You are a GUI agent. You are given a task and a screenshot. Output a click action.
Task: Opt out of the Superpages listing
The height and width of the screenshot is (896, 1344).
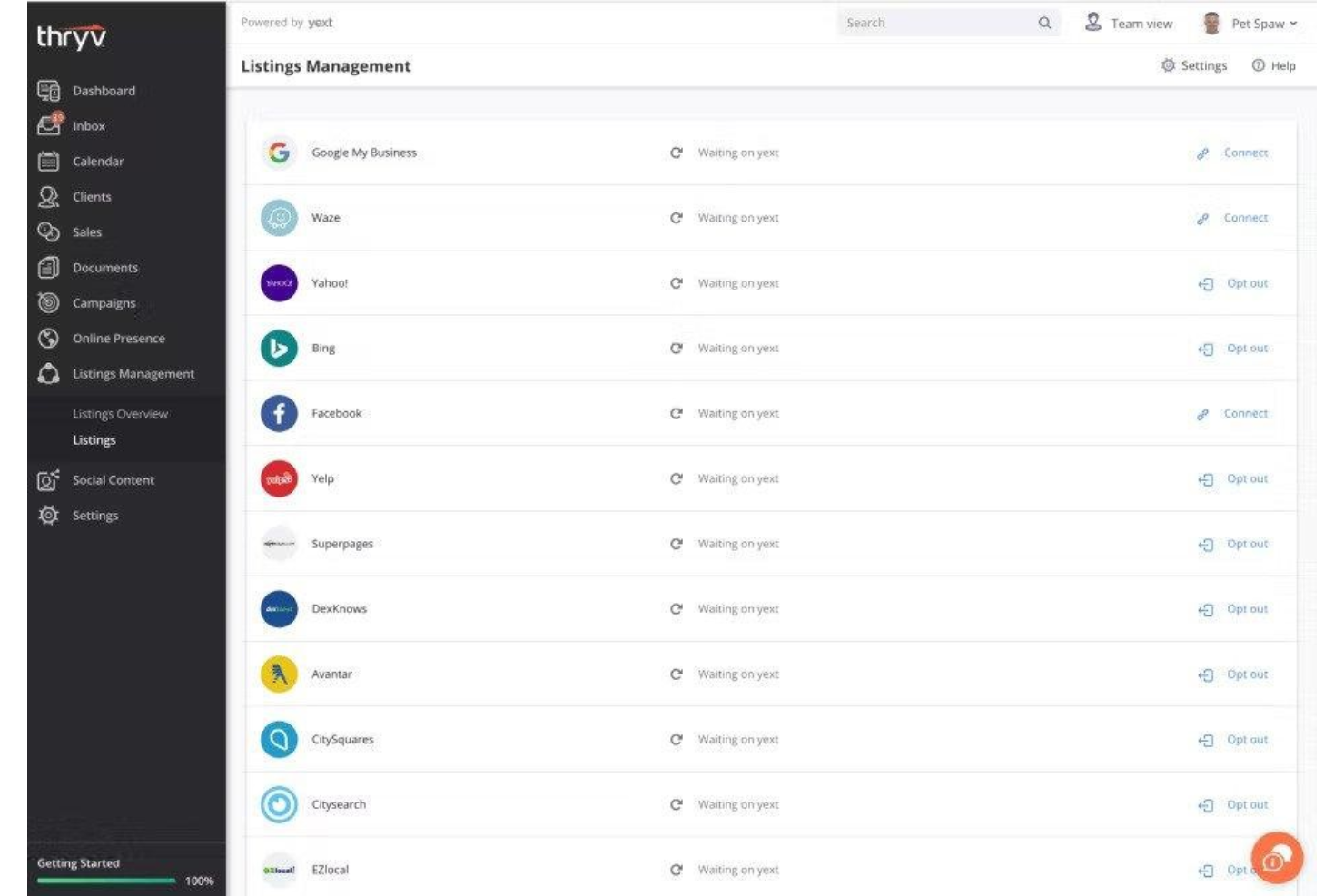tap(1233, 544)
